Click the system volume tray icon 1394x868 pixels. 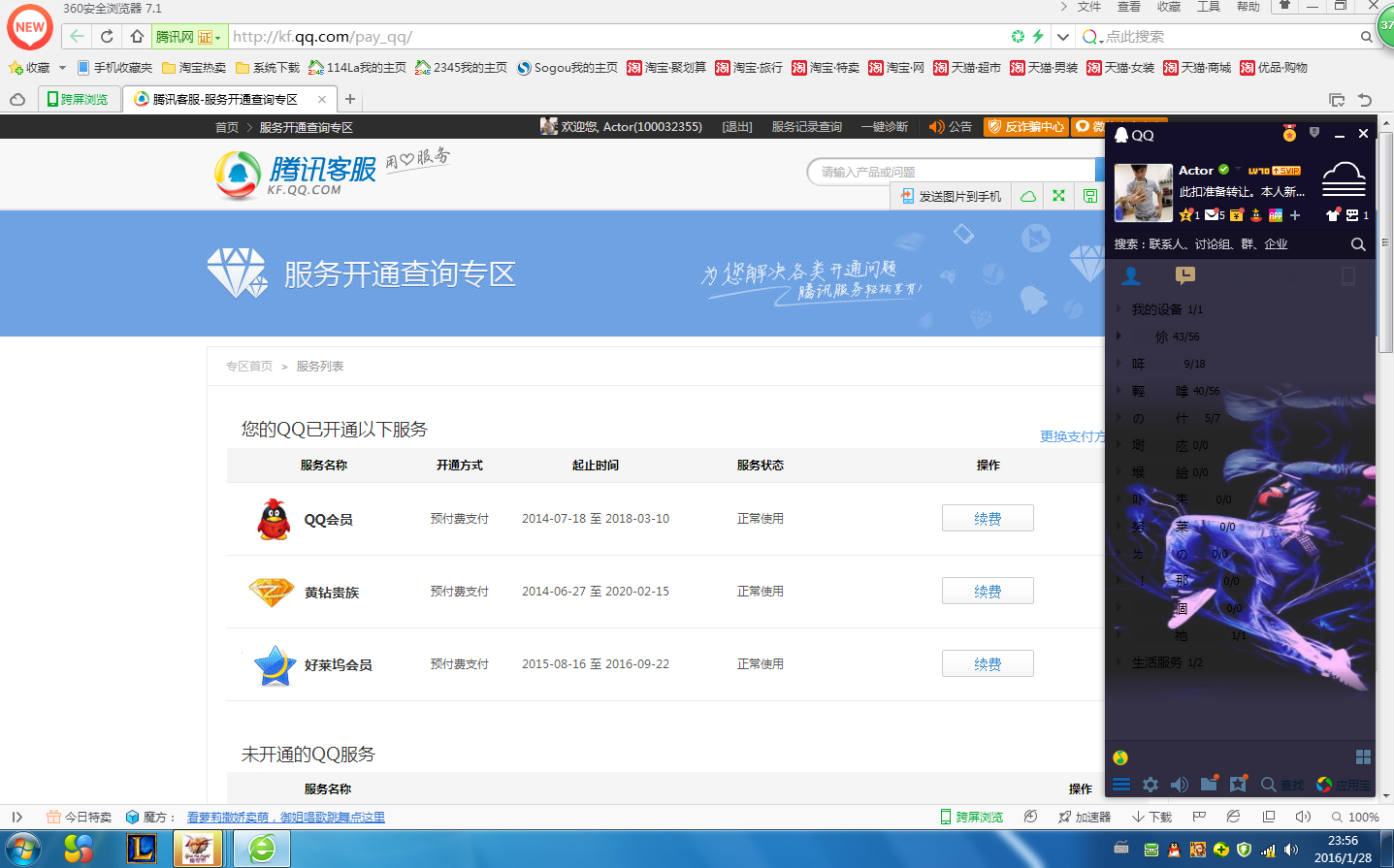click(x=1291, y=850)
